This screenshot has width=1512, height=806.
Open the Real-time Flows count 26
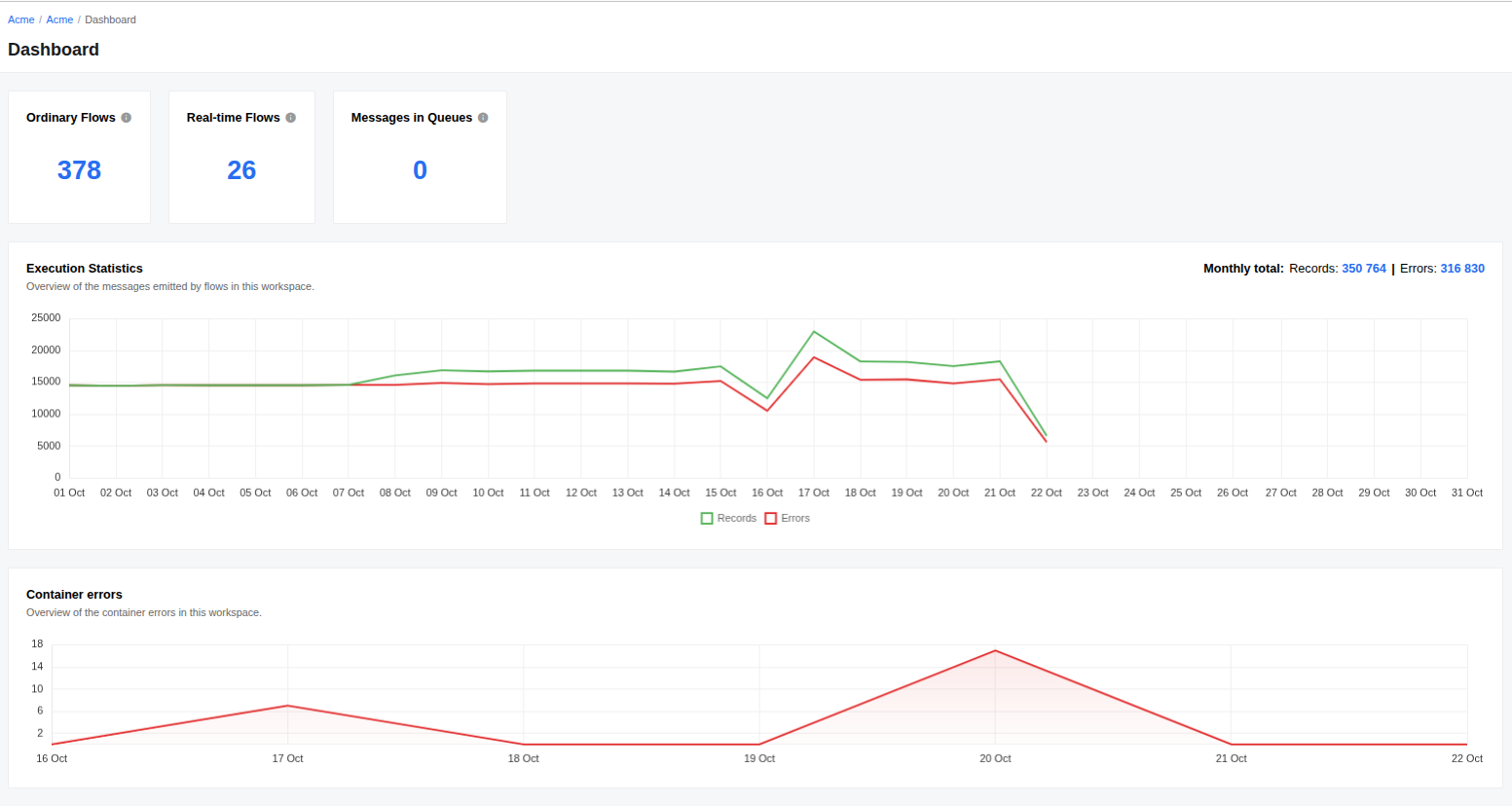[x=241, y=170]
